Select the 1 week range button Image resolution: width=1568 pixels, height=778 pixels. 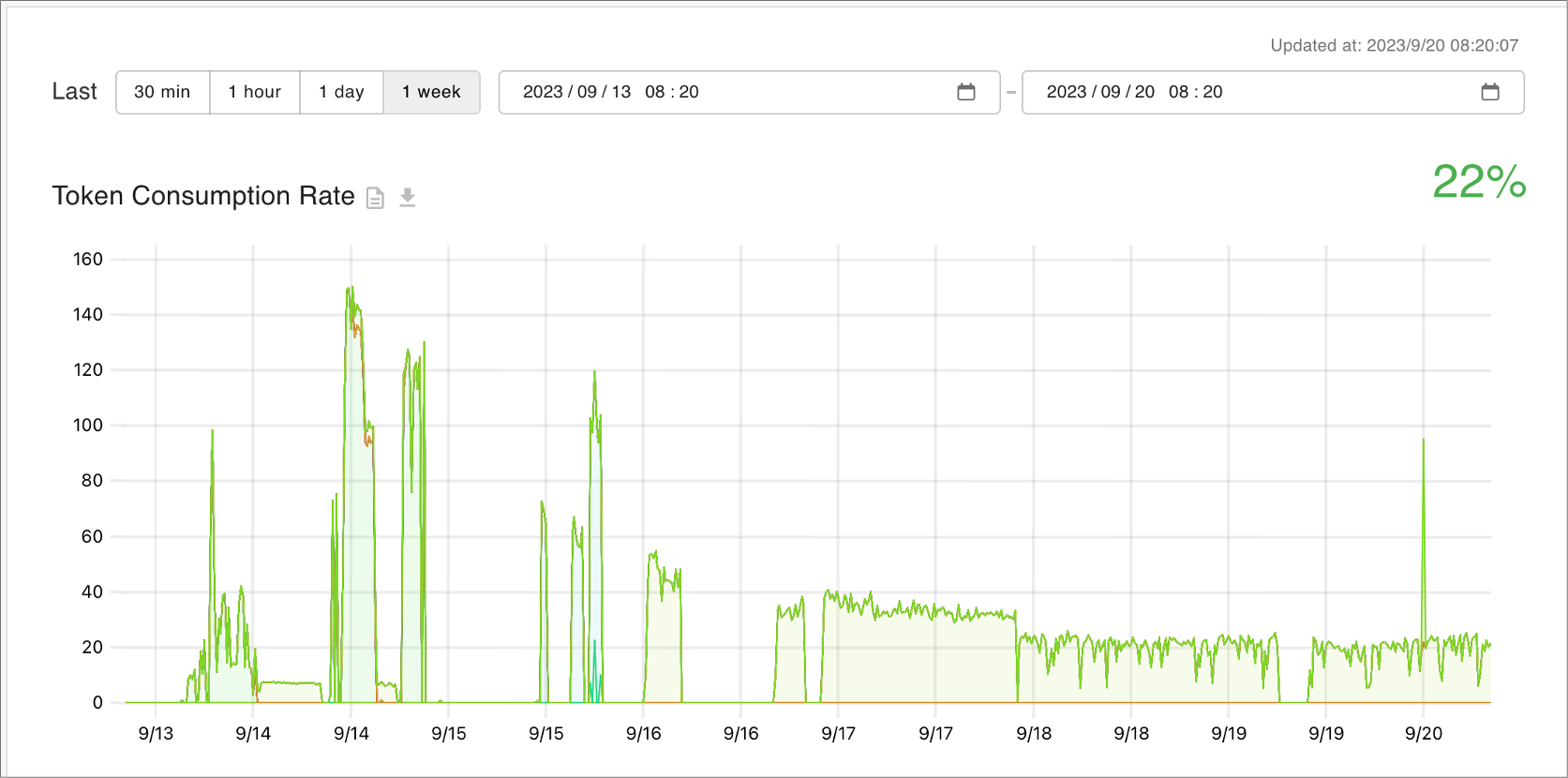[431, 92]
